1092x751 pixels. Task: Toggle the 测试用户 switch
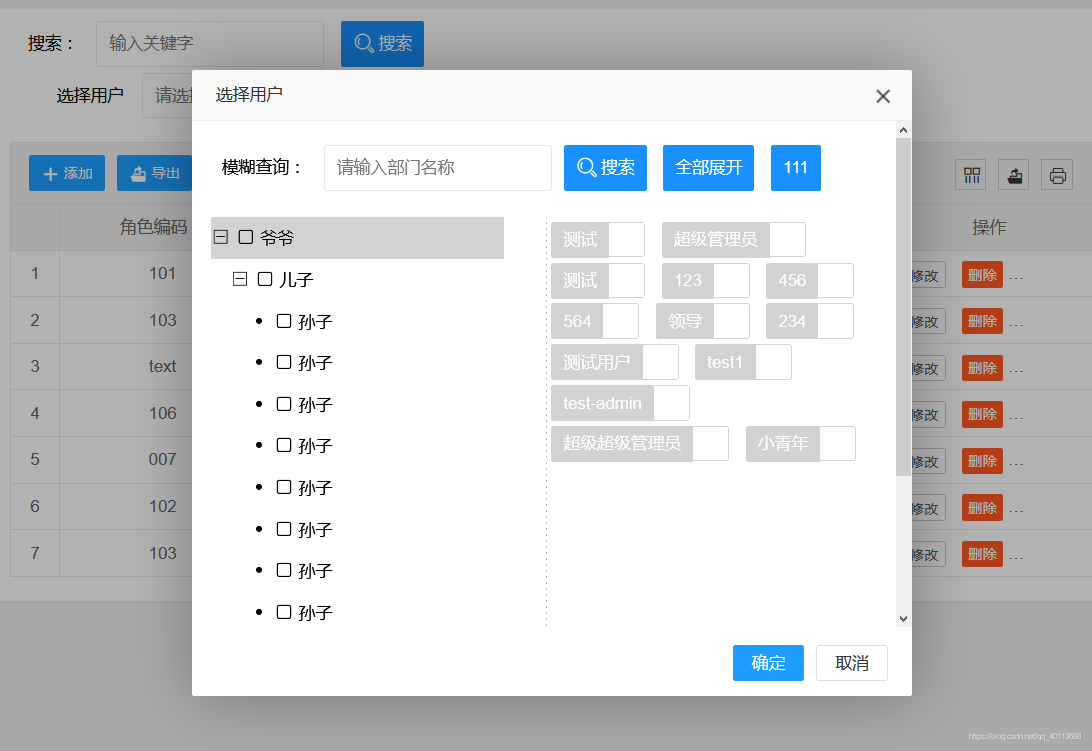point(615,362)
